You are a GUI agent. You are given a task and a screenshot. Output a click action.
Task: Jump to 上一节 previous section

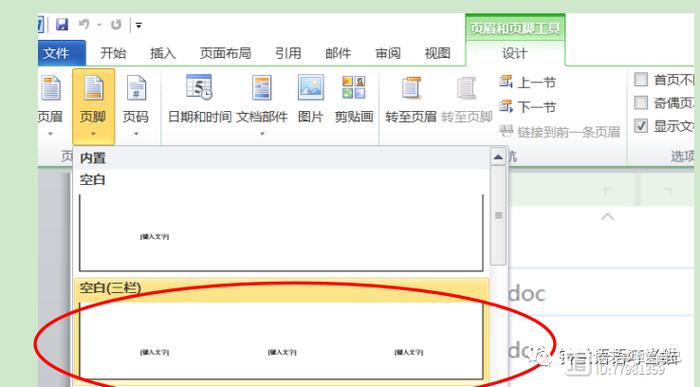527,82
